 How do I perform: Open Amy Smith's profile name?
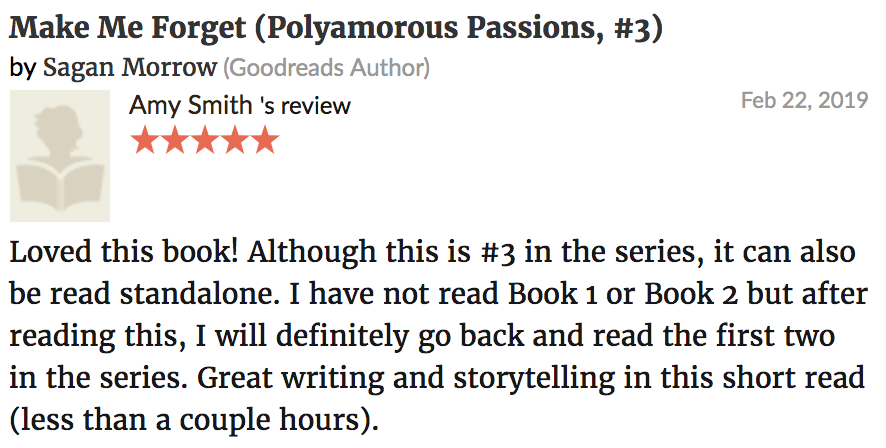[190, 106]
